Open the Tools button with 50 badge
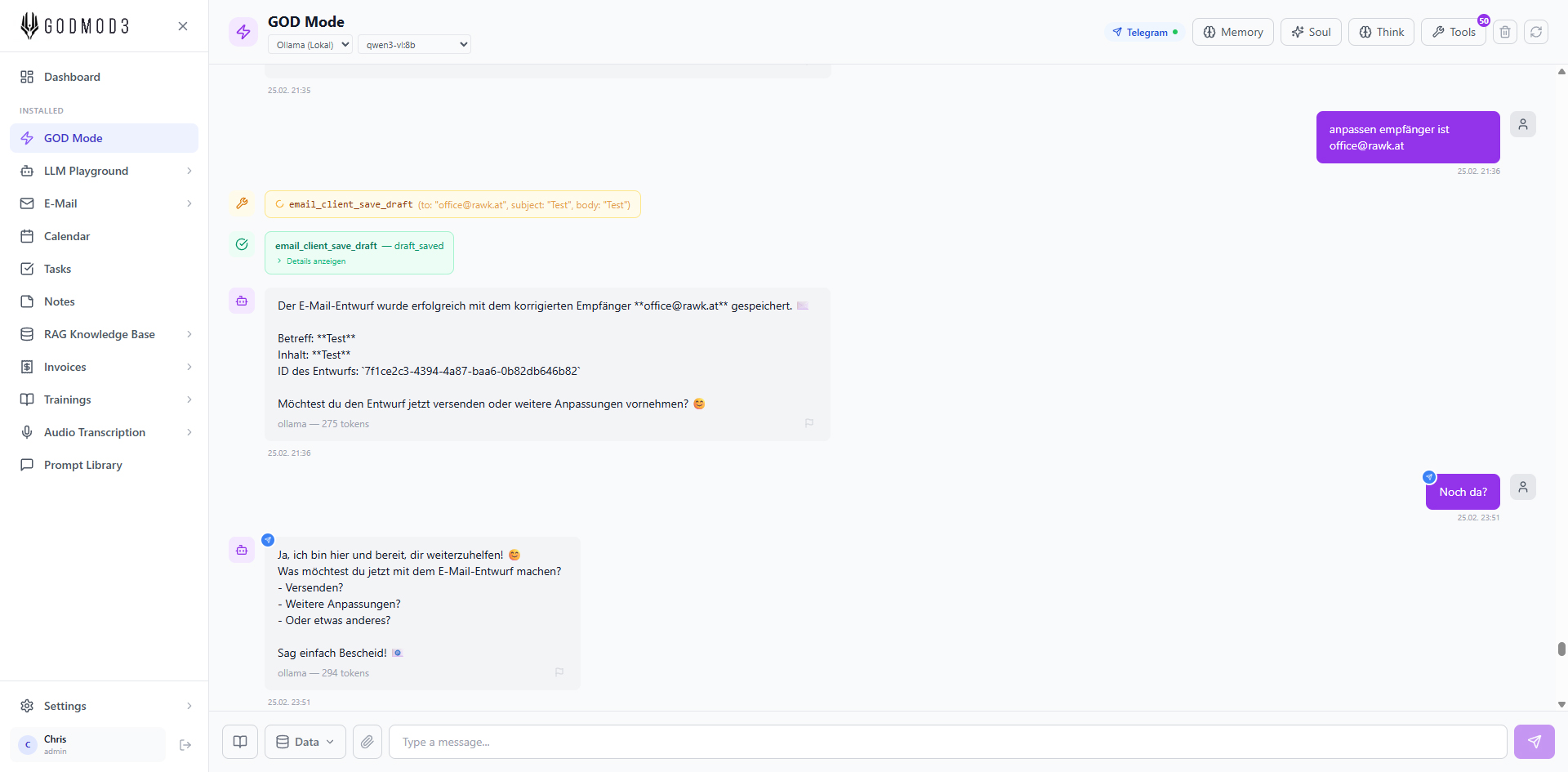 [x=1454, y=32]
